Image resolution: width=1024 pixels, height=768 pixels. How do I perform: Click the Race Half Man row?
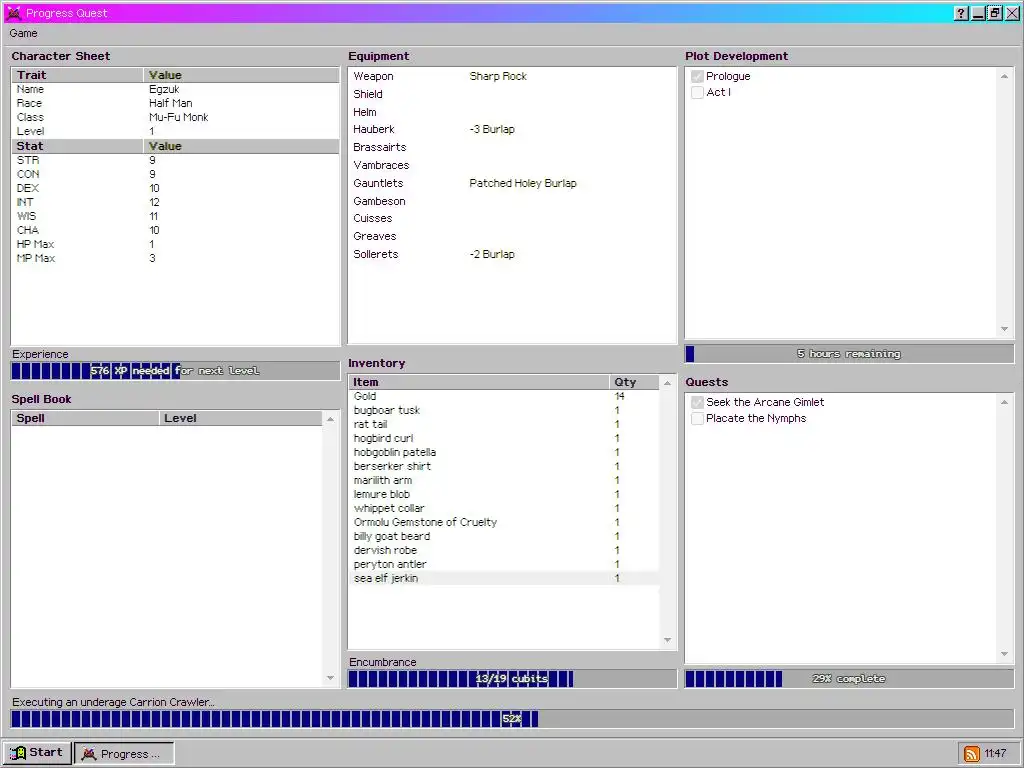pos(175,103)
